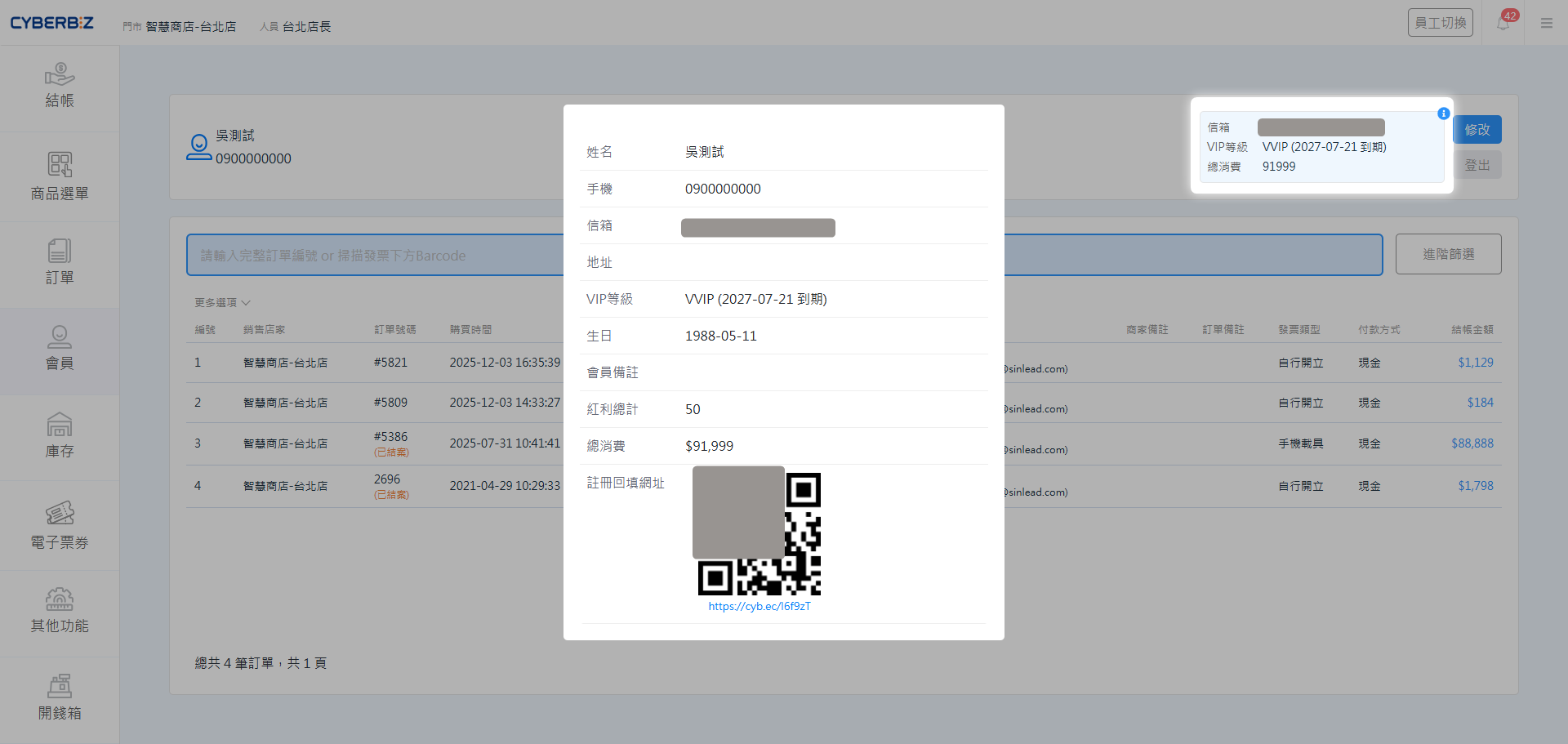Viewport: 1568px width, 744px height.
Task: Click the blue info icon on member card
Action: [1443, 114]
